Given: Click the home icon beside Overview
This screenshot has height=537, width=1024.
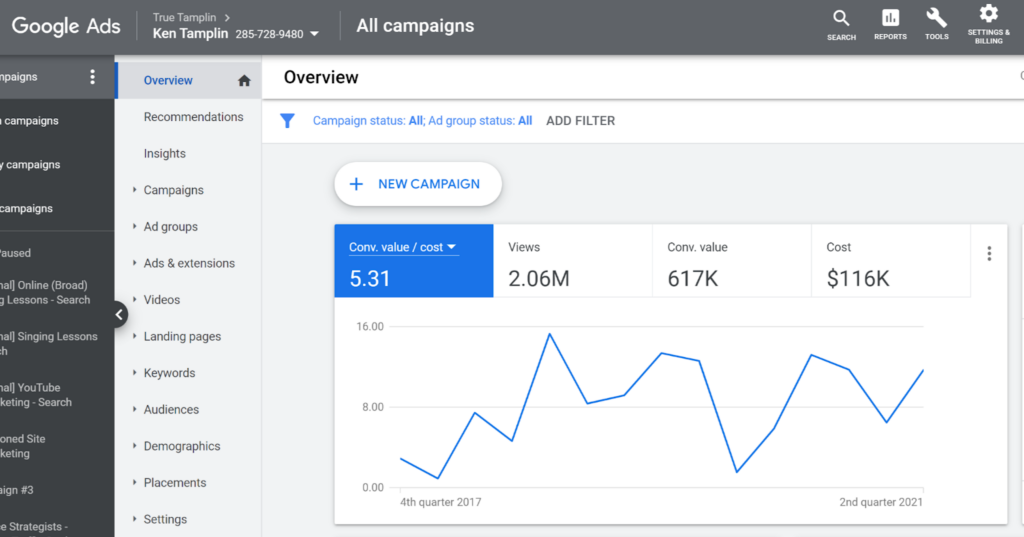Looking at the screenshot, I should coord(244,80).
